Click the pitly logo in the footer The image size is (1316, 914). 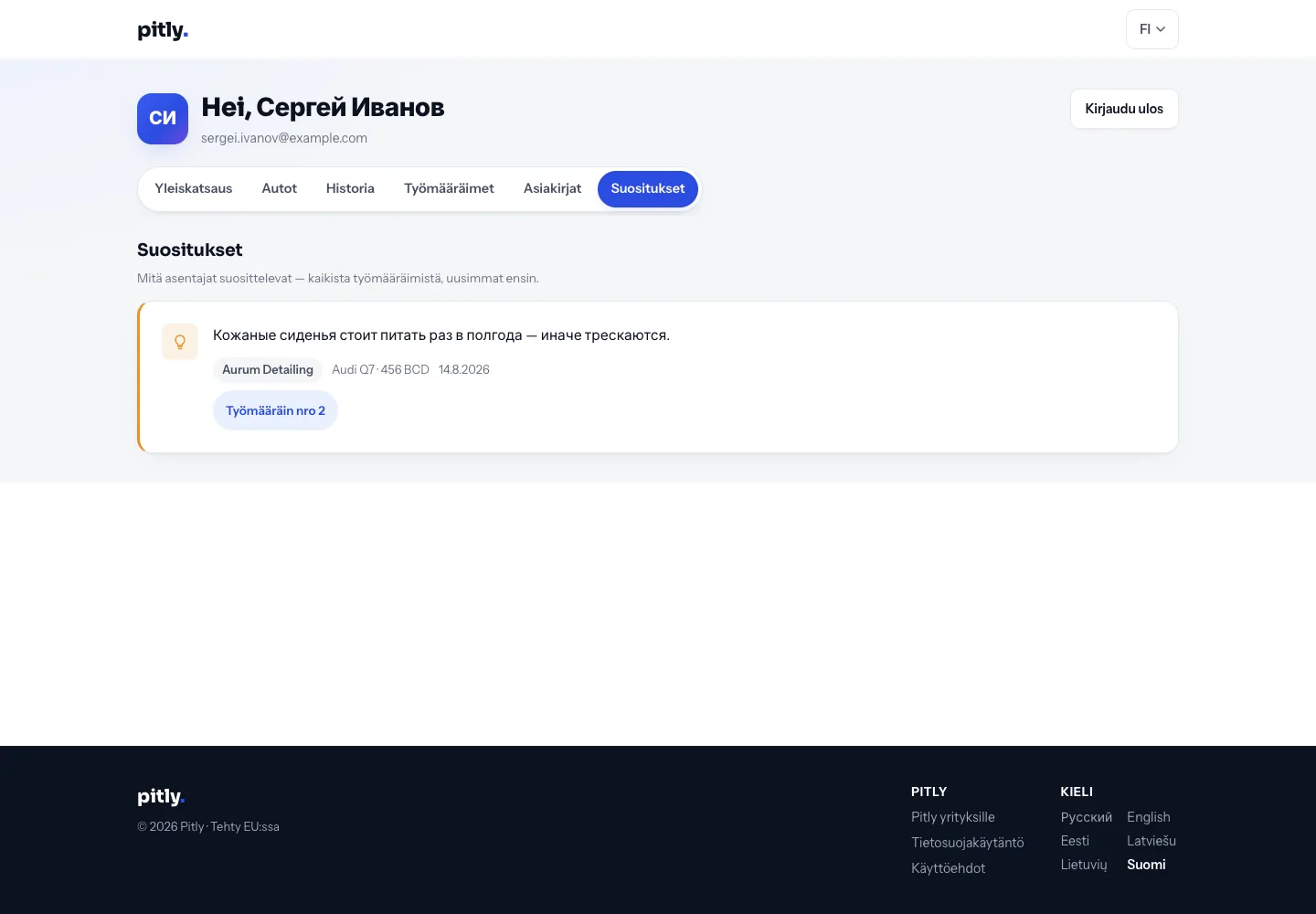[161, 797]
